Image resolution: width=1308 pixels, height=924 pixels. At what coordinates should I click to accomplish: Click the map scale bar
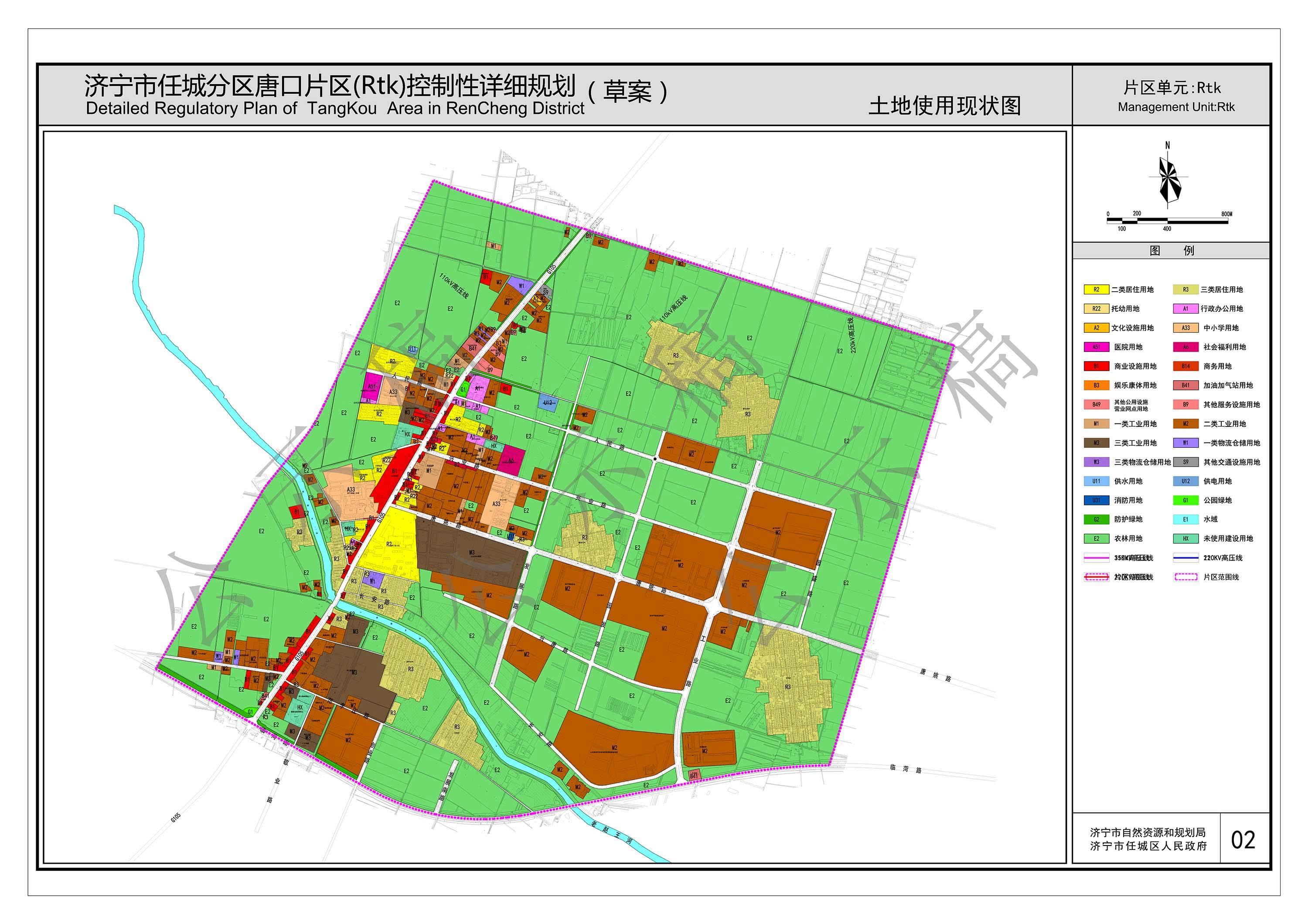pos(1168,221)
